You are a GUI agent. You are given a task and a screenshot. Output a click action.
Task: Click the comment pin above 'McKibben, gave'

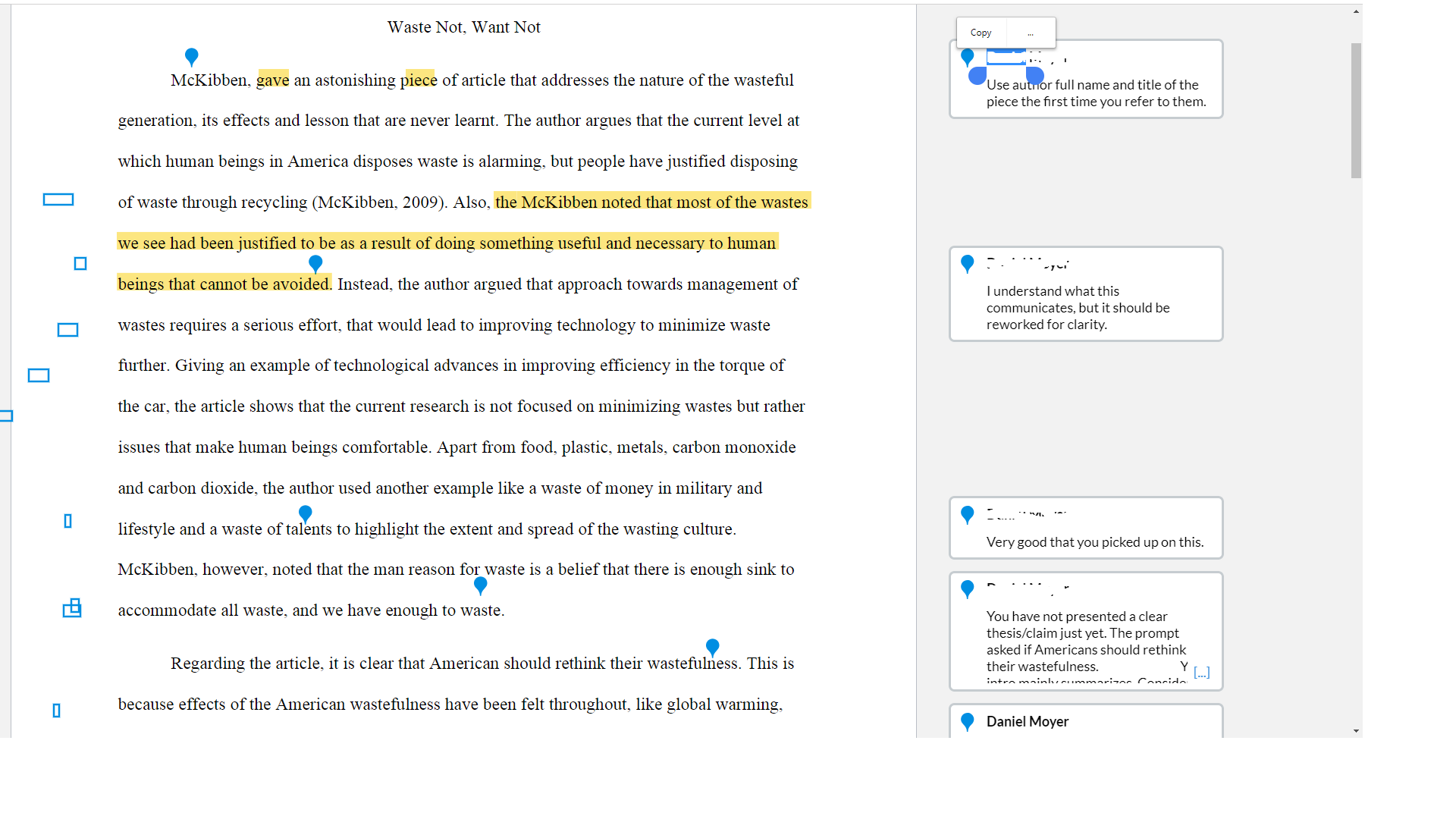point(192,57)
